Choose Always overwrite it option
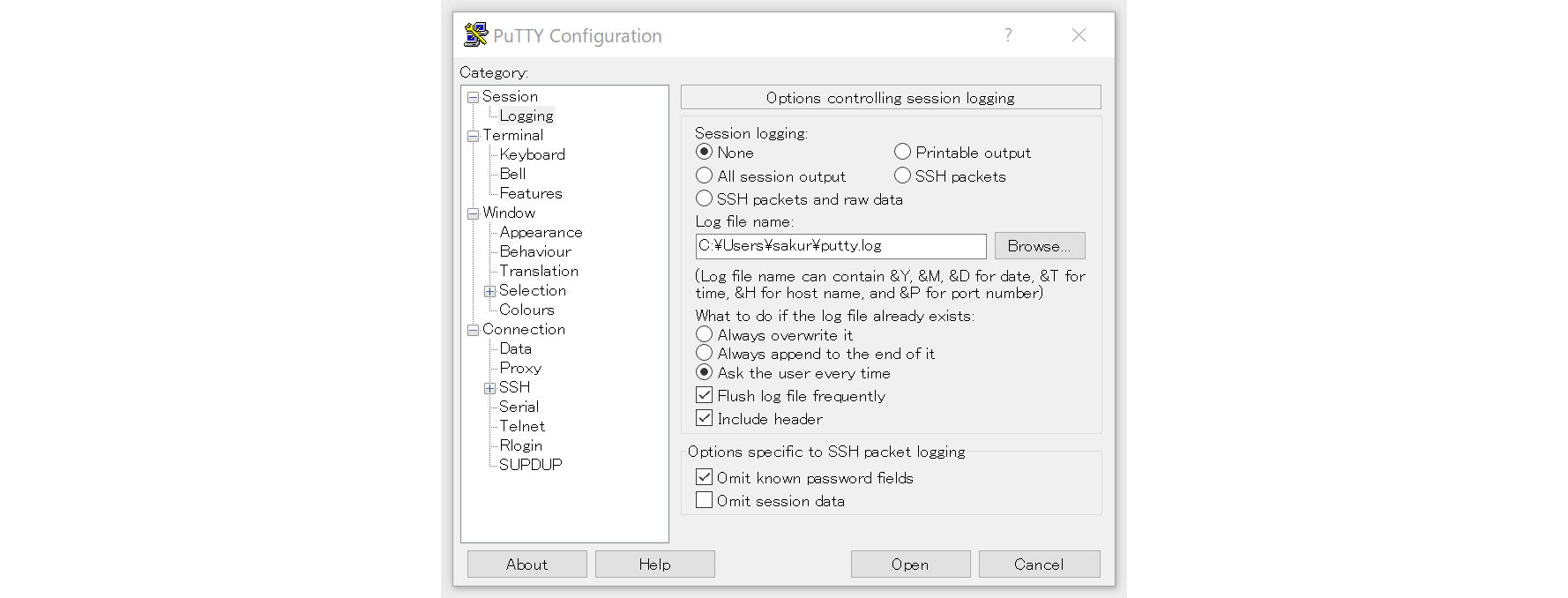The width and height of the screenshot is (1568, 598). tap(704, 335)
